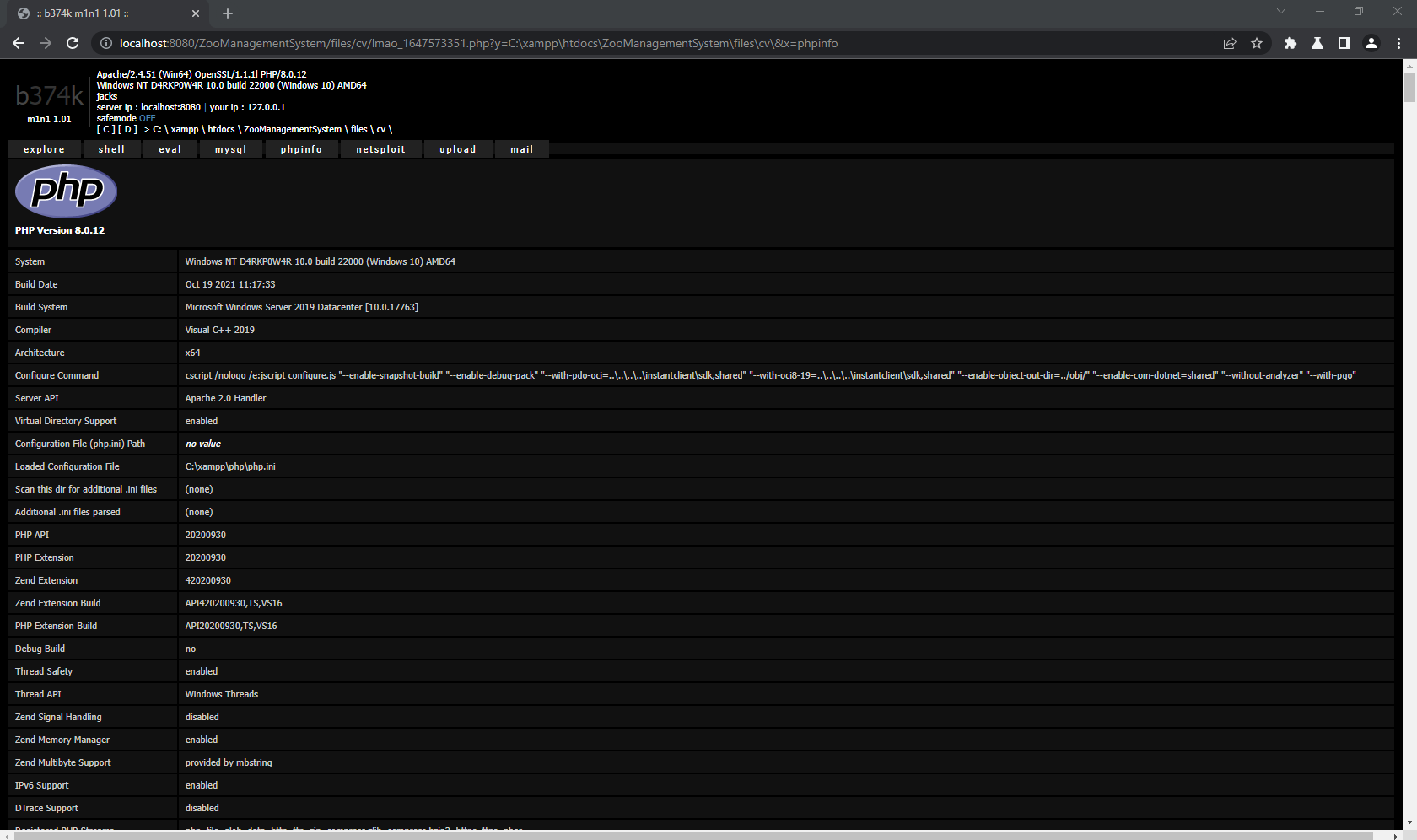Screen dimensions: 1417x840
Task: Select 'PHP Extension Build' row label
Action: pyautogui.click(x=56, y=626)
